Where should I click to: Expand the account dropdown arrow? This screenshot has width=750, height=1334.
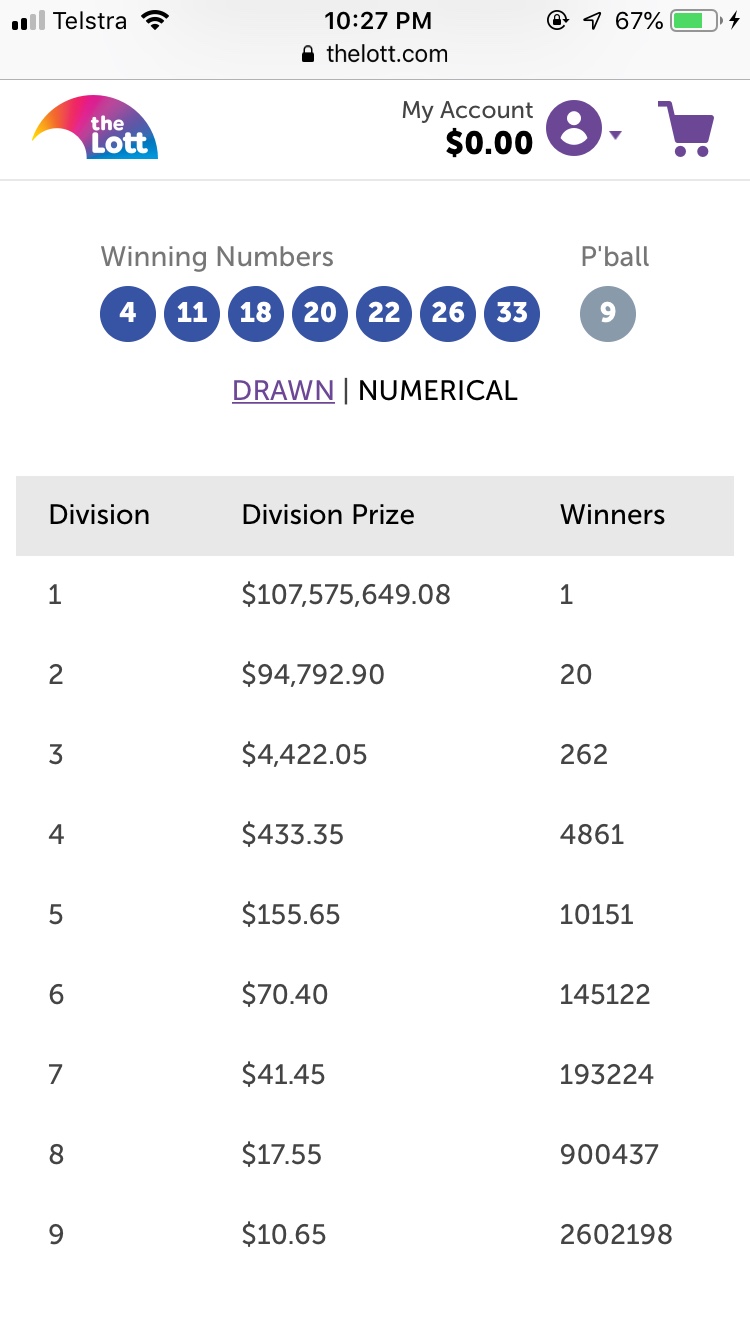pos(615,135)
